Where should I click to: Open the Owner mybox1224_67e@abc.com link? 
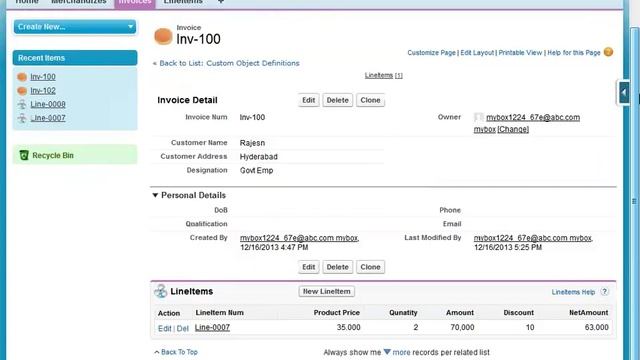point(533,118)
